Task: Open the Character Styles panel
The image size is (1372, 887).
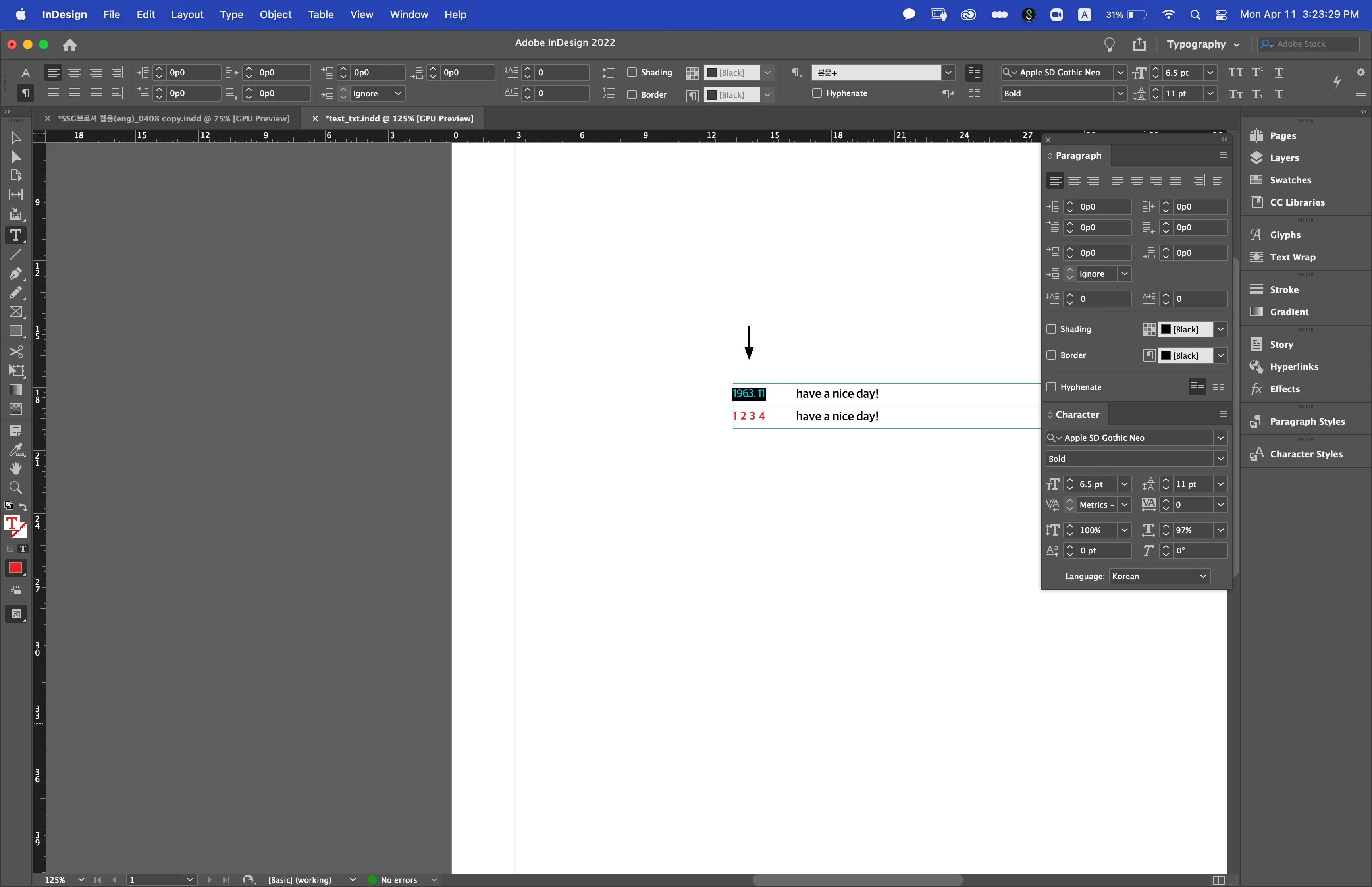Action: coord(1305,455)
